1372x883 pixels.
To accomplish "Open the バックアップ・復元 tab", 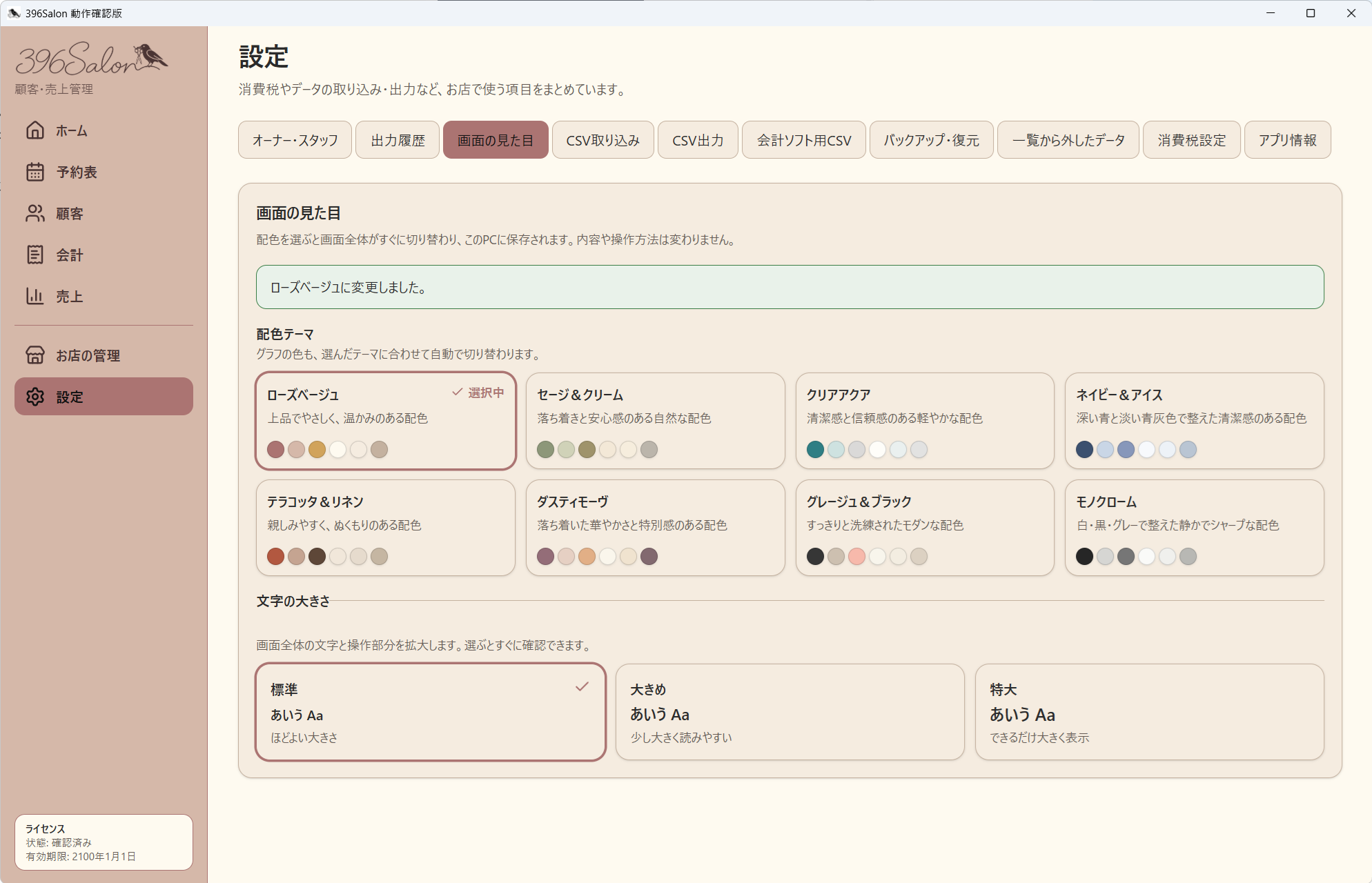I will click(931, 140).
